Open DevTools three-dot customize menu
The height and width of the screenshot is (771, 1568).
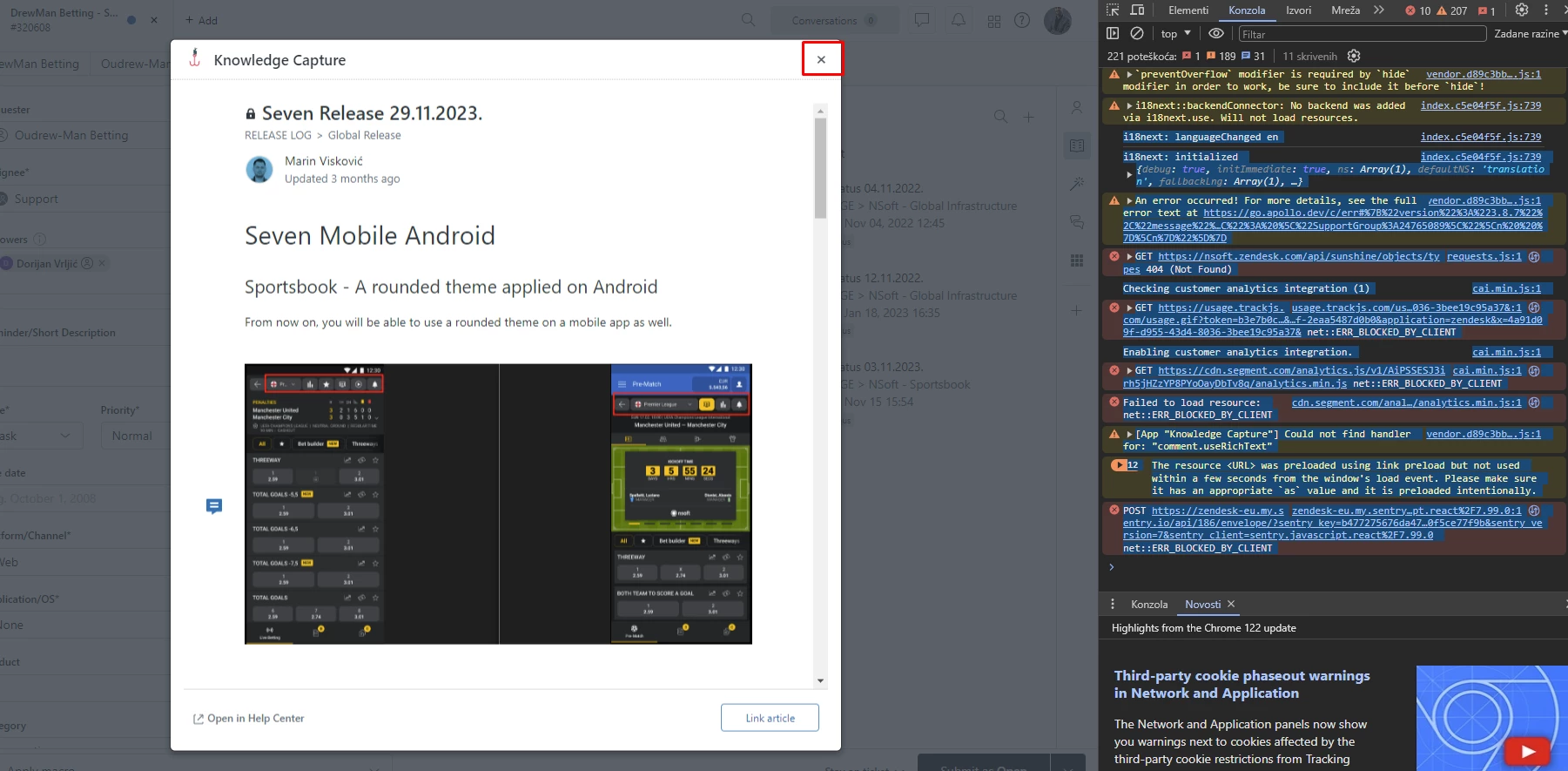(1545, 10)
